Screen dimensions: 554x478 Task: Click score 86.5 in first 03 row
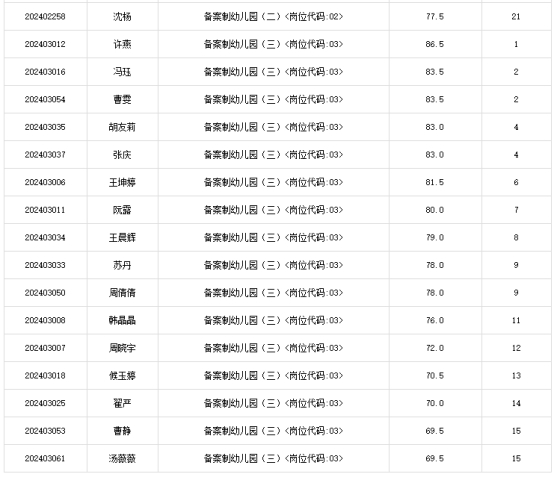(435, 44)
